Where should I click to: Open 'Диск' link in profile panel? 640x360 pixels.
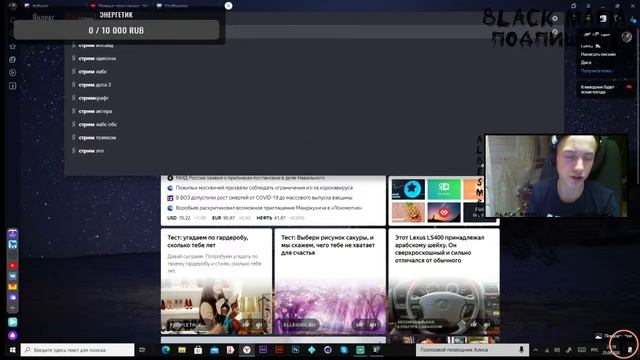coord(586,62)
